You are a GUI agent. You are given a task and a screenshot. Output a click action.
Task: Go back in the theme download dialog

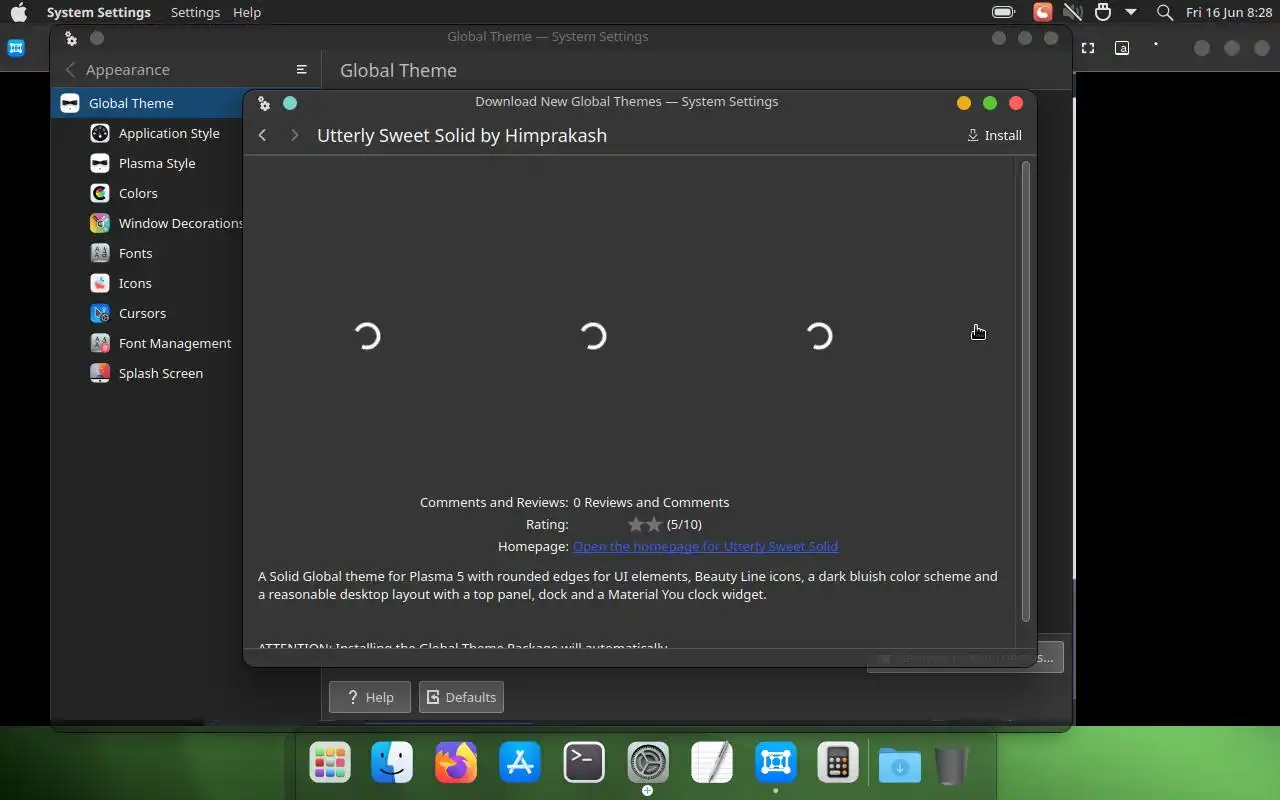[x=262, y=135]
